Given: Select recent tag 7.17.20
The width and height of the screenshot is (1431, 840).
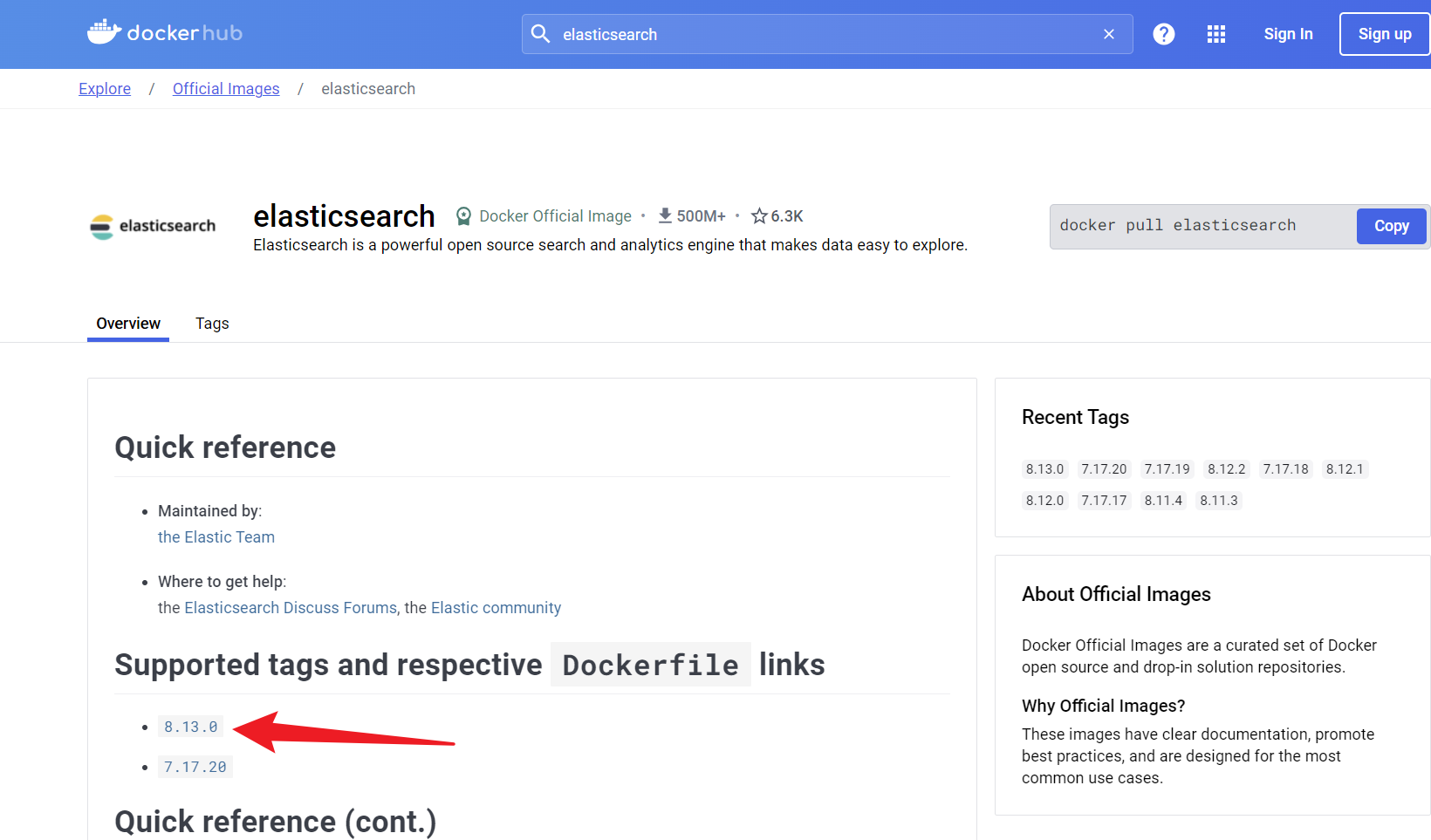Looking at the screenshot, I should pos(1104,469).
